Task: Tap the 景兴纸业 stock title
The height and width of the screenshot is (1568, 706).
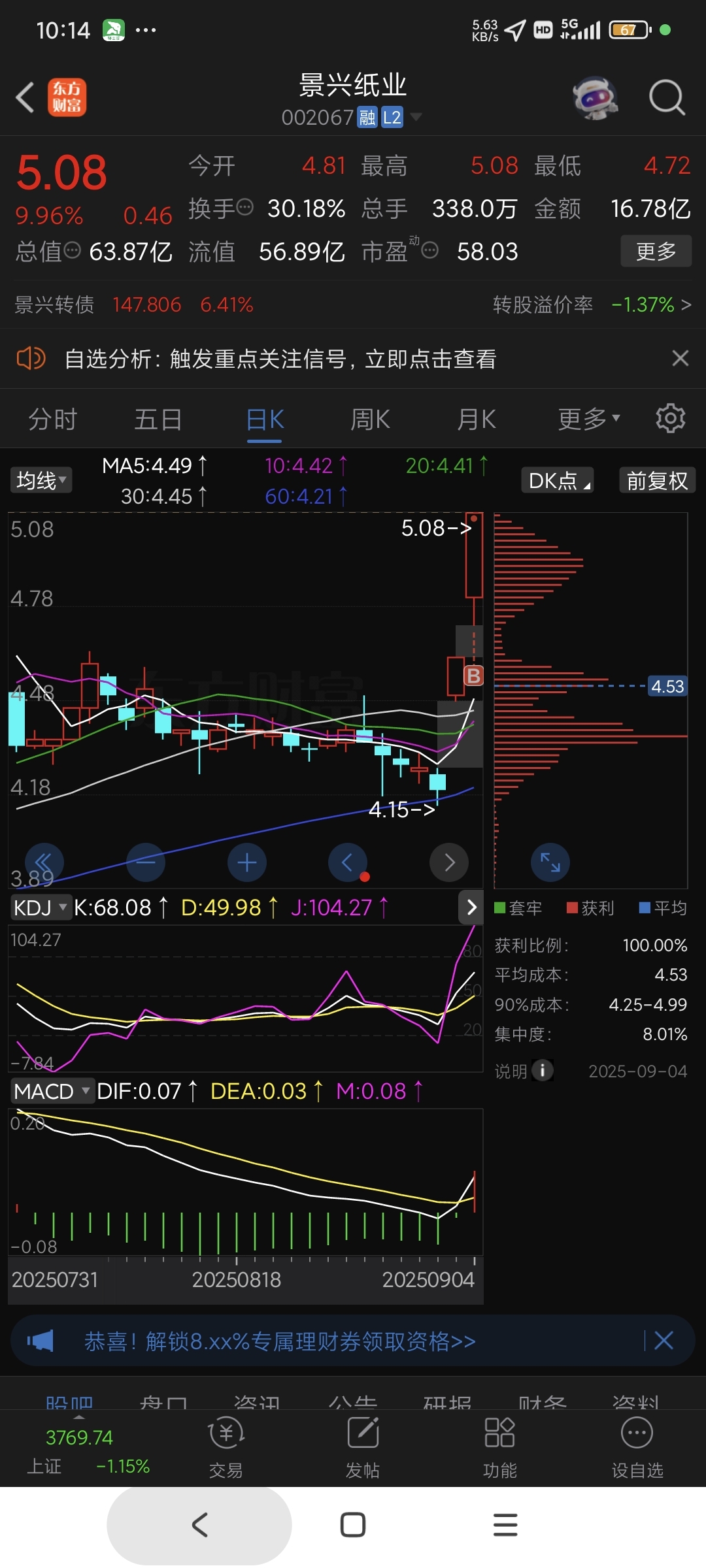Action: click(x=353, y=85)
